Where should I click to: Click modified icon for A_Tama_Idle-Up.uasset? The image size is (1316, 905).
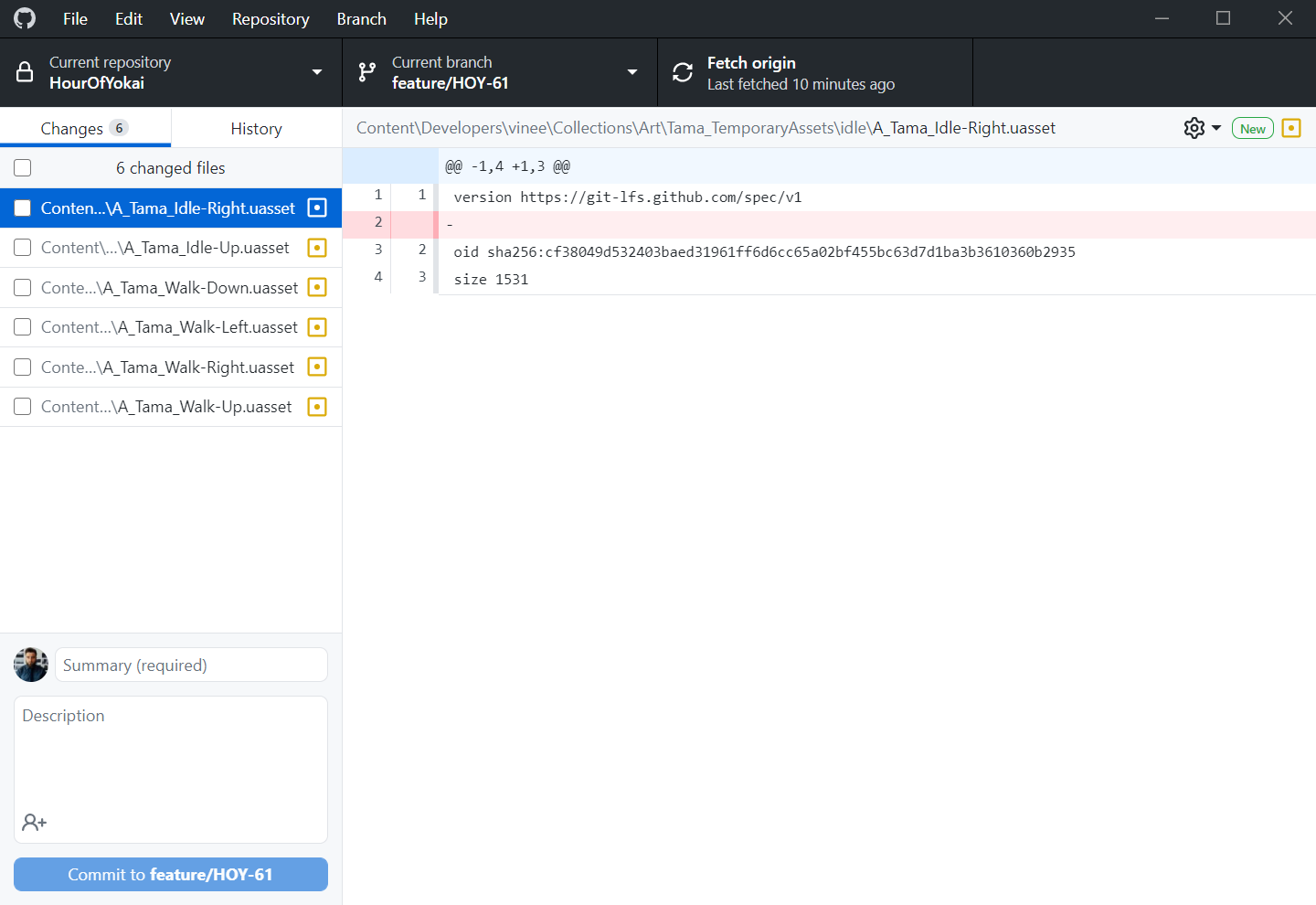pos(317,248)
